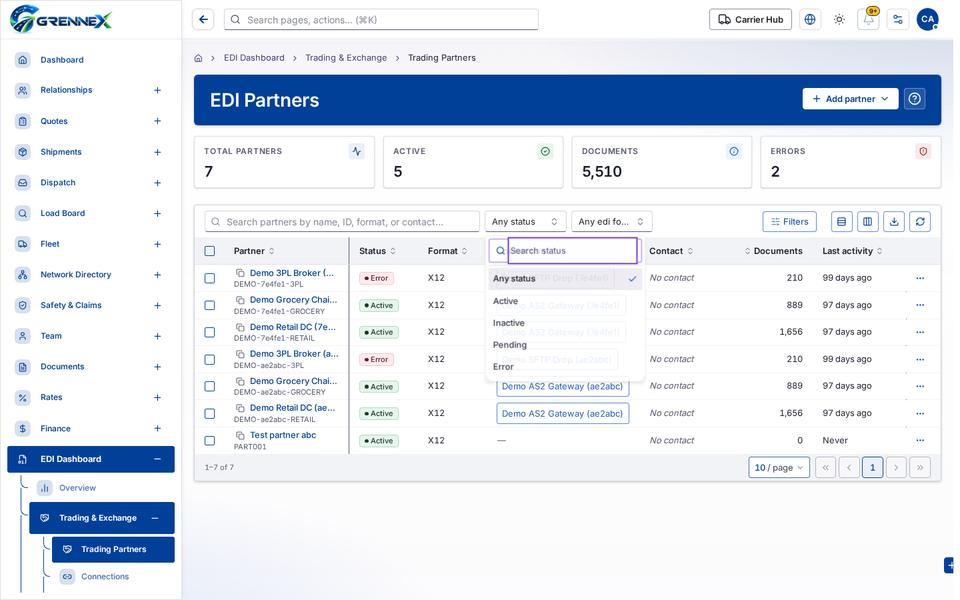Viewport: 960px width, 600px height.
Task: Toggle the light theme sun icon
Action: click(x=839, y=19)
